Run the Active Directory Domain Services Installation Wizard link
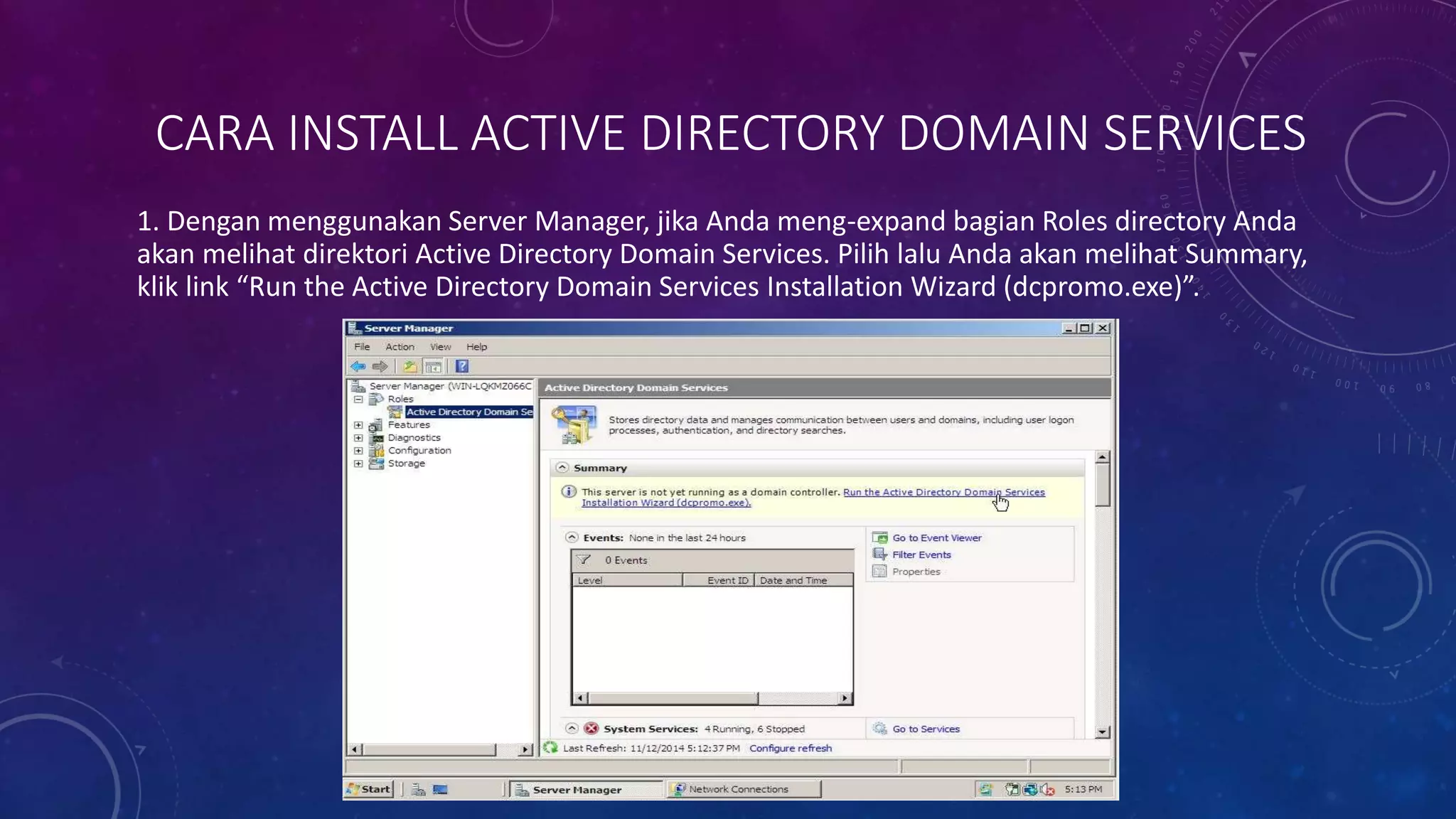The width and height of the screenshot is (1456, 819). coord(943,492)
